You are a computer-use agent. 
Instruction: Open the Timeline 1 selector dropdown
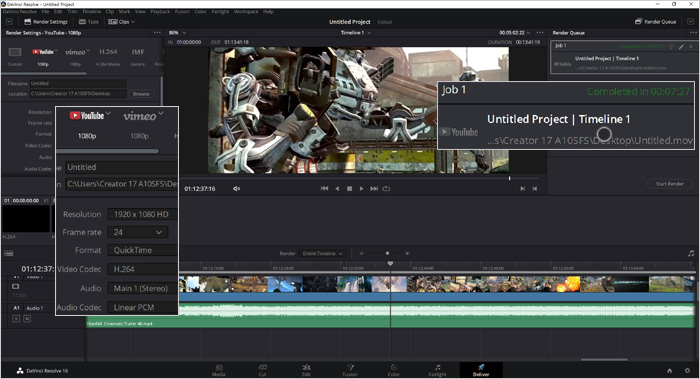pyautogui.click(x=356, y=33)
